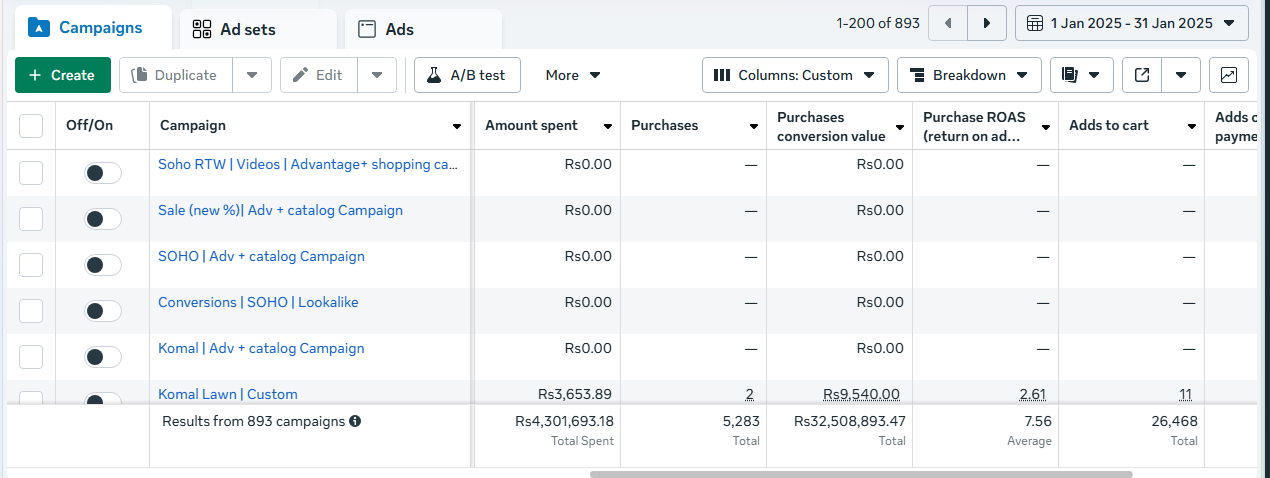Open the Duplicate dropdown arrow
The height and width of the screenshot is (478, 1270).
252,75
